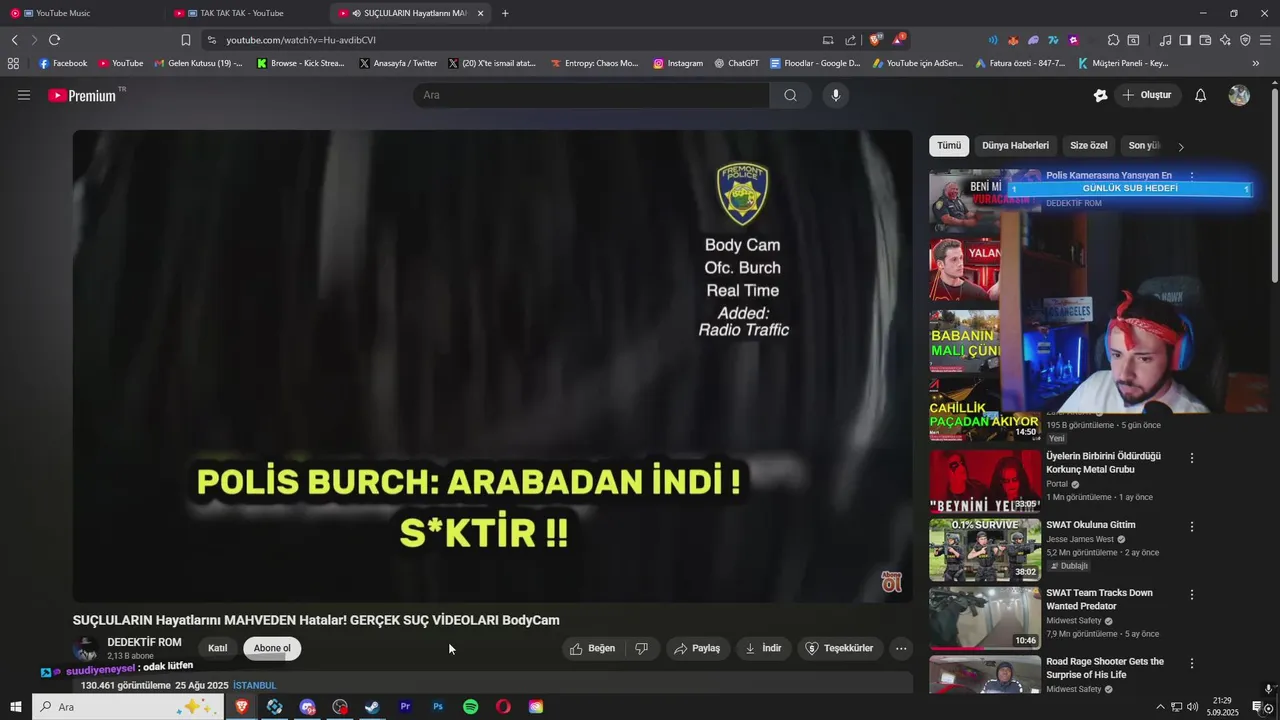This screenshot has width=1280, height=720.
Task: Click the address bar URL
Action: coord(301,40)
